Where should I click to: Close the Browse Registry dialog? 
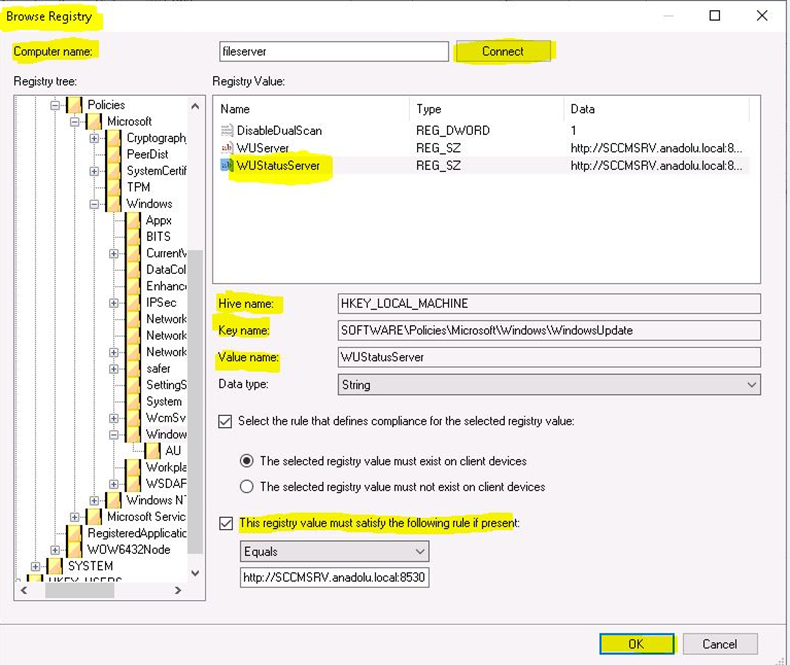(762, 16)
